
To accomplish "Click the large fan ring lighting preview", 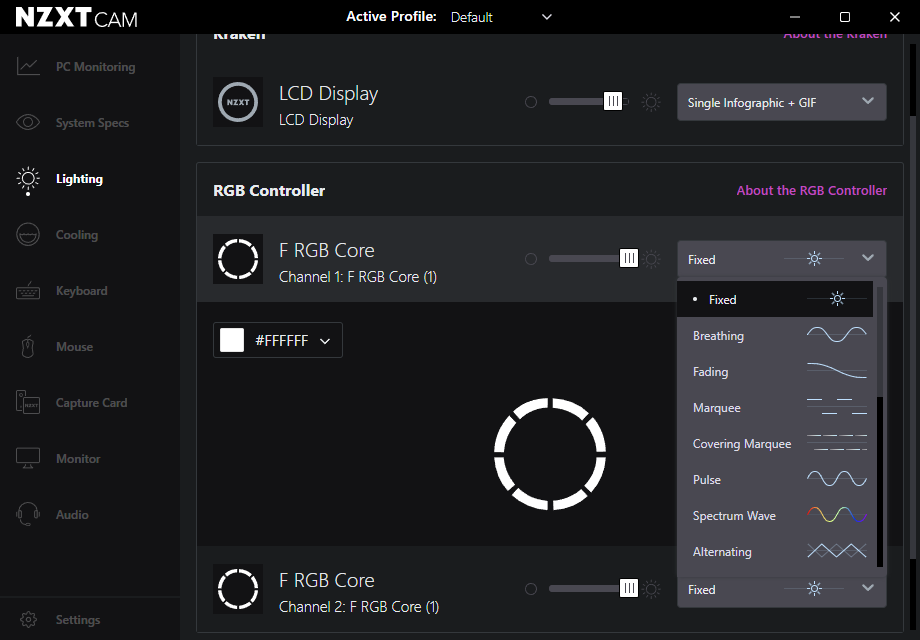I will tap(550, 453).
